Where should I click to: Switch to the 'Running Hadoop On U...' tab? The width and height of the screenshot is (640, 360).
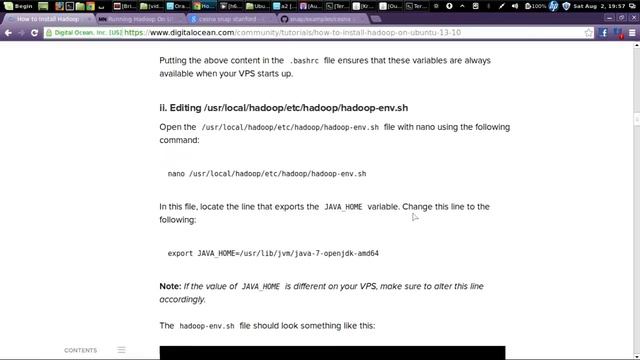click(x=141, y=19)
